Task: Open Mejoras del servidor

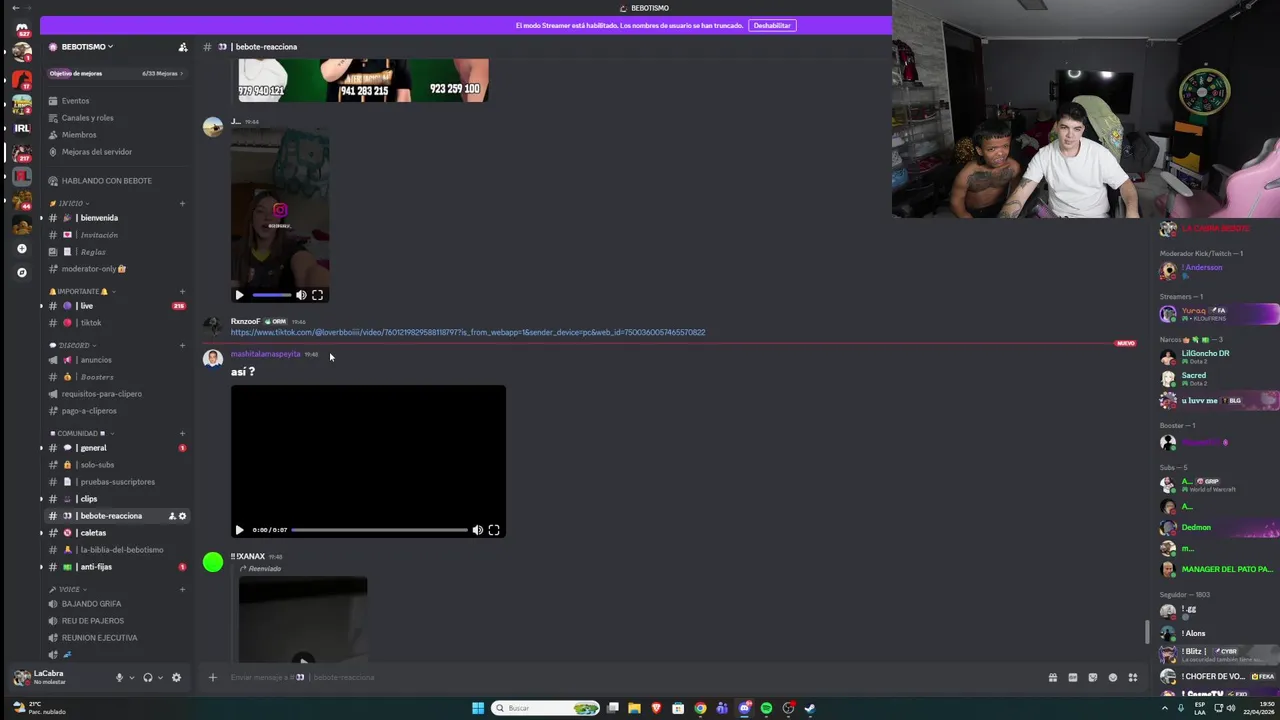Action: click(96, 152)
